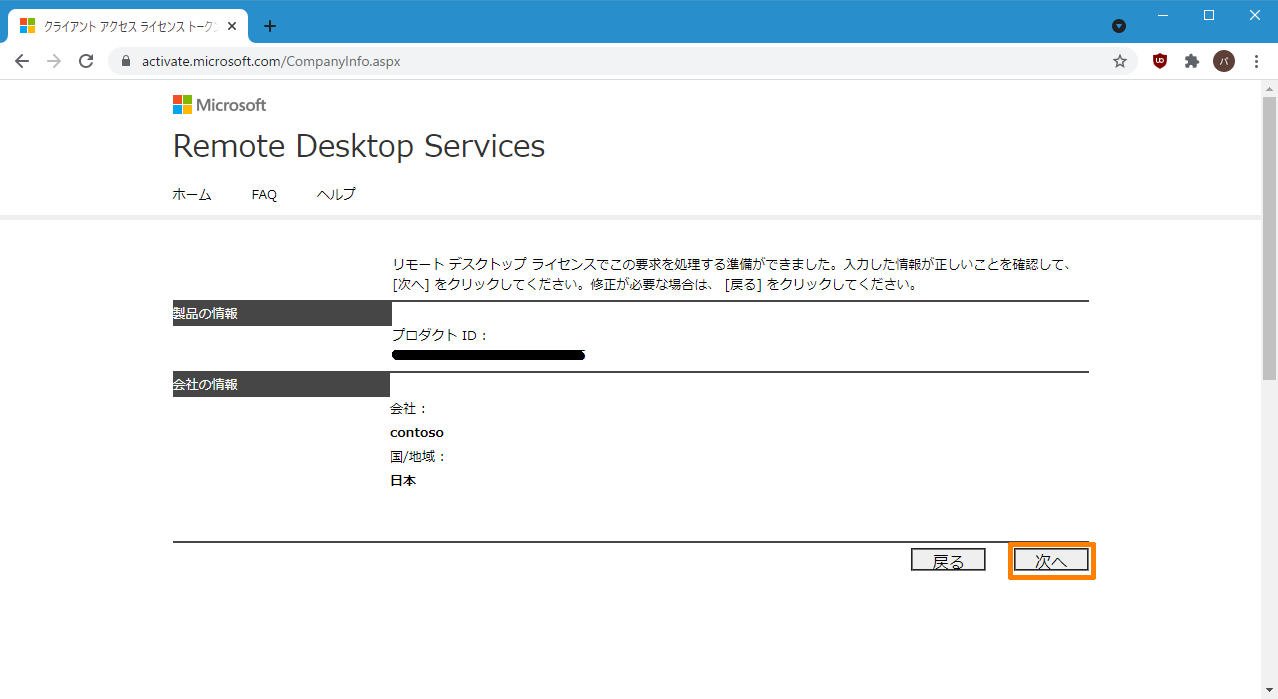Click the 製品の情報 section header

tap(281, 313)
